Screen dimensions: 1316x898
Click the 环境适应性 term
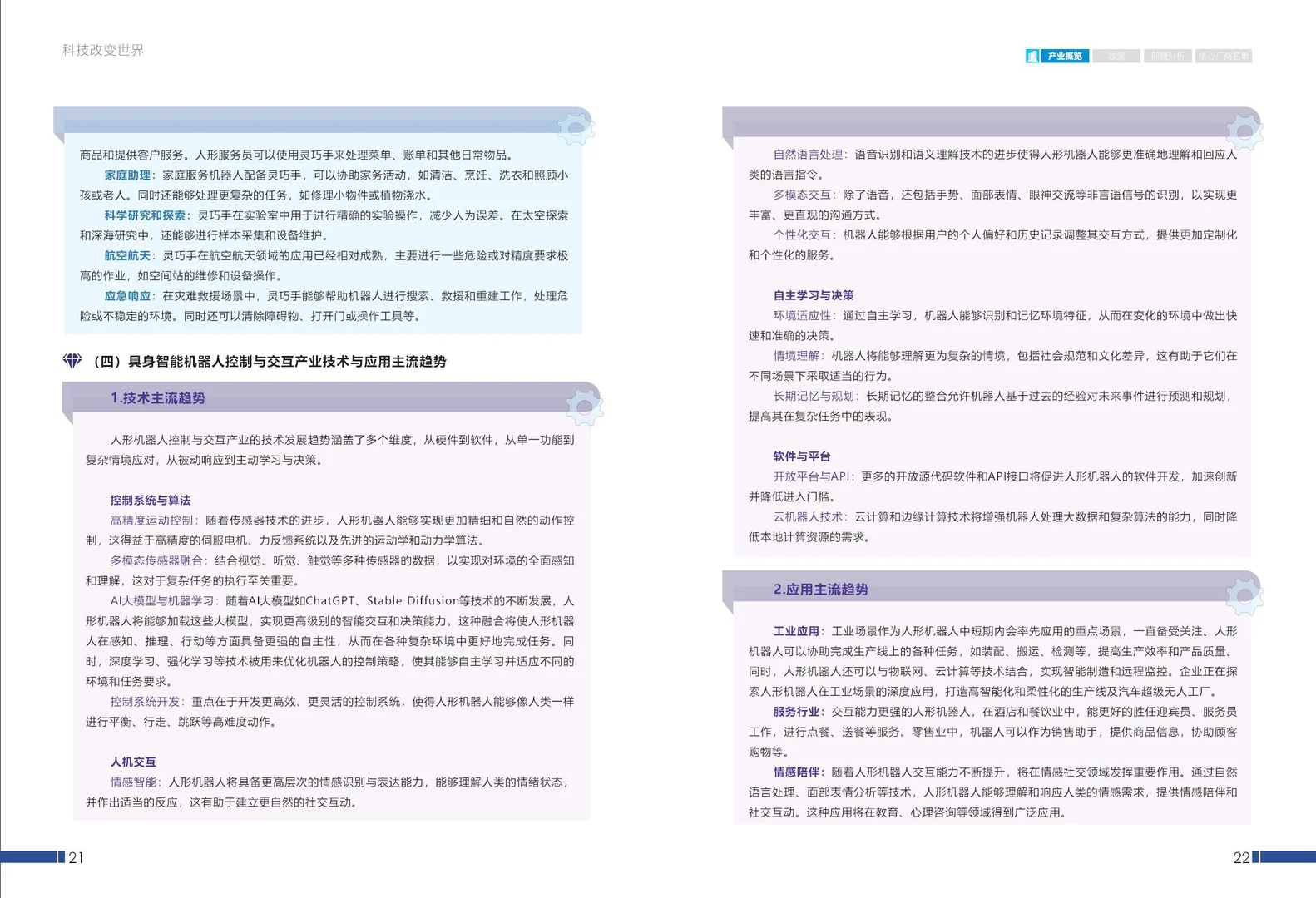click(802, 315)
